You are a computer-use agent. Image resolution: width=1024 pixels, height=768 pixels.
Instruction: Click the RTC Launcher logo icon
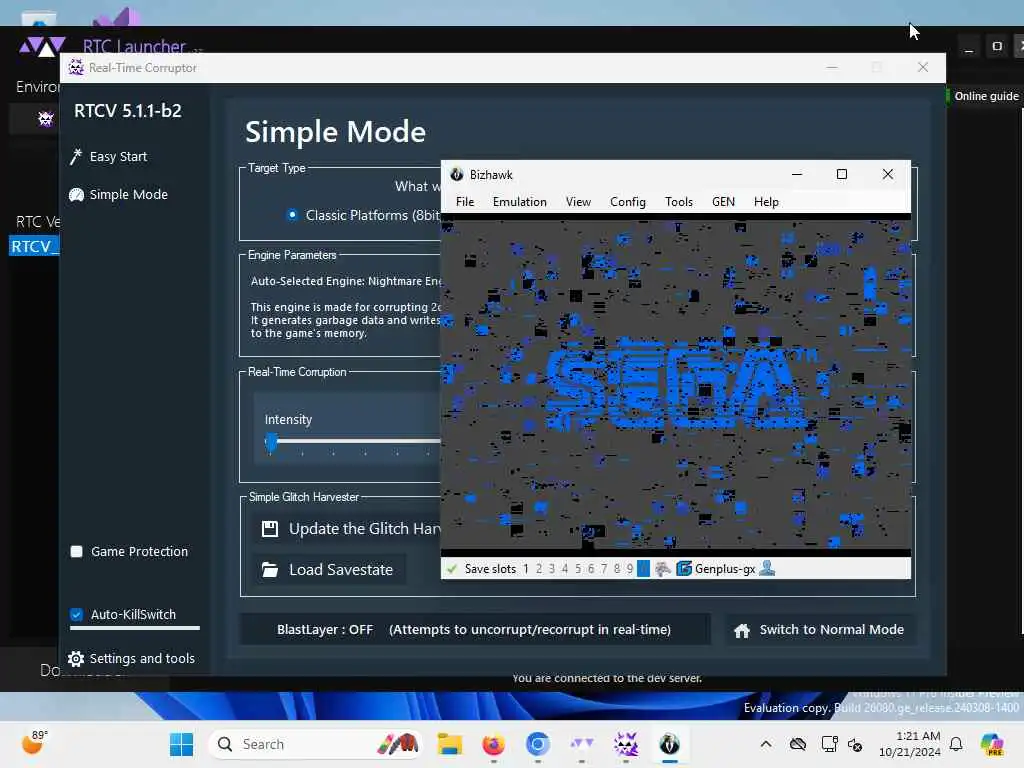pos(42,46)
